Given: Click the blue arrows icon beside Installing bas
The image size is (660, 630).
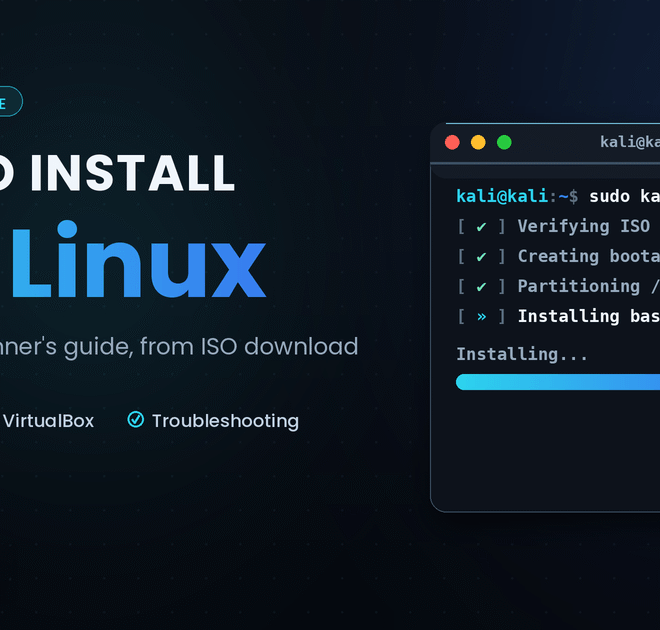Looking at the screenshot, I should (482, 316).
